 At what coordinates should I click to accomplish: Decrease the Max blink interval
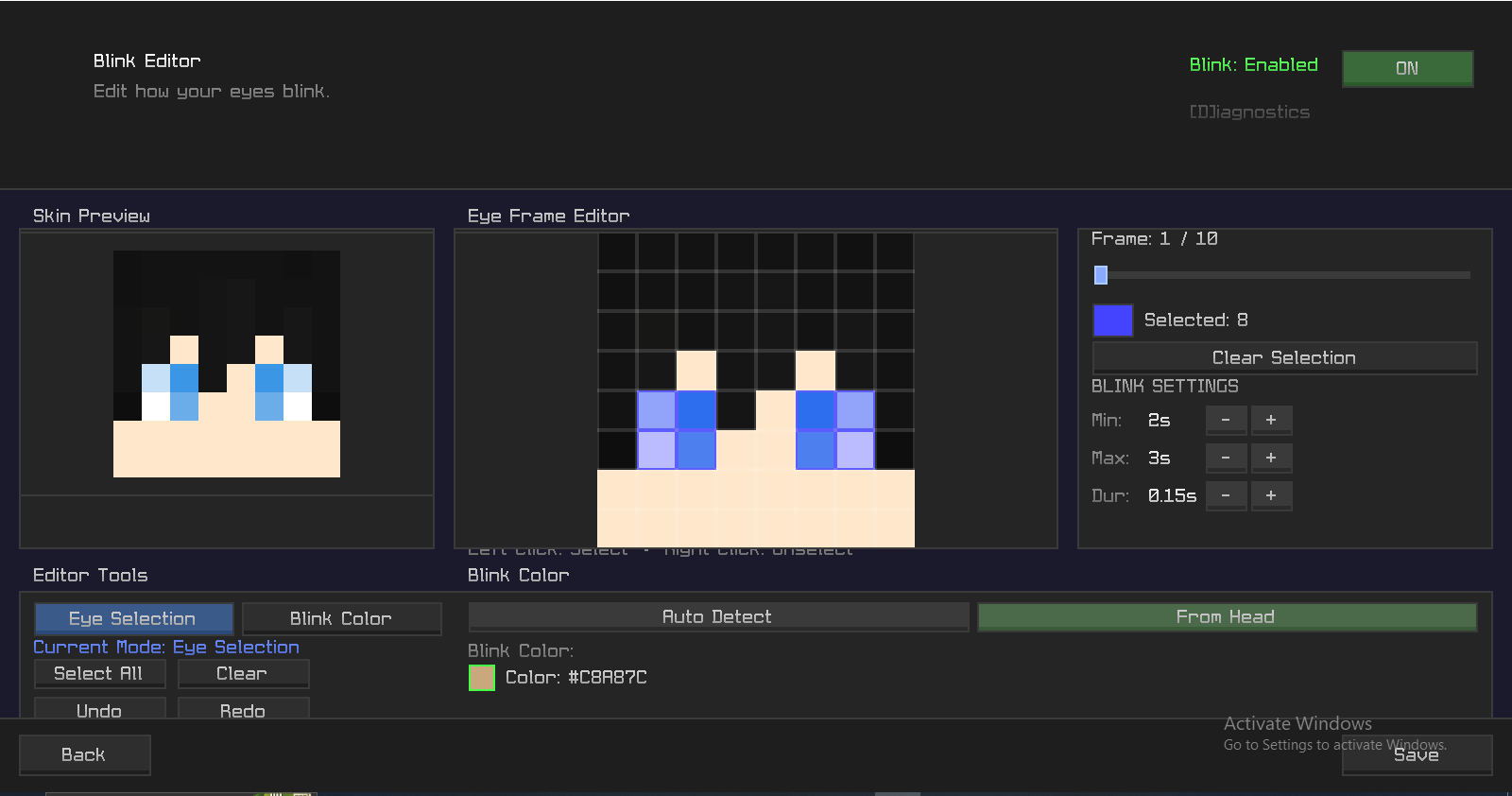coord(1226,458)
